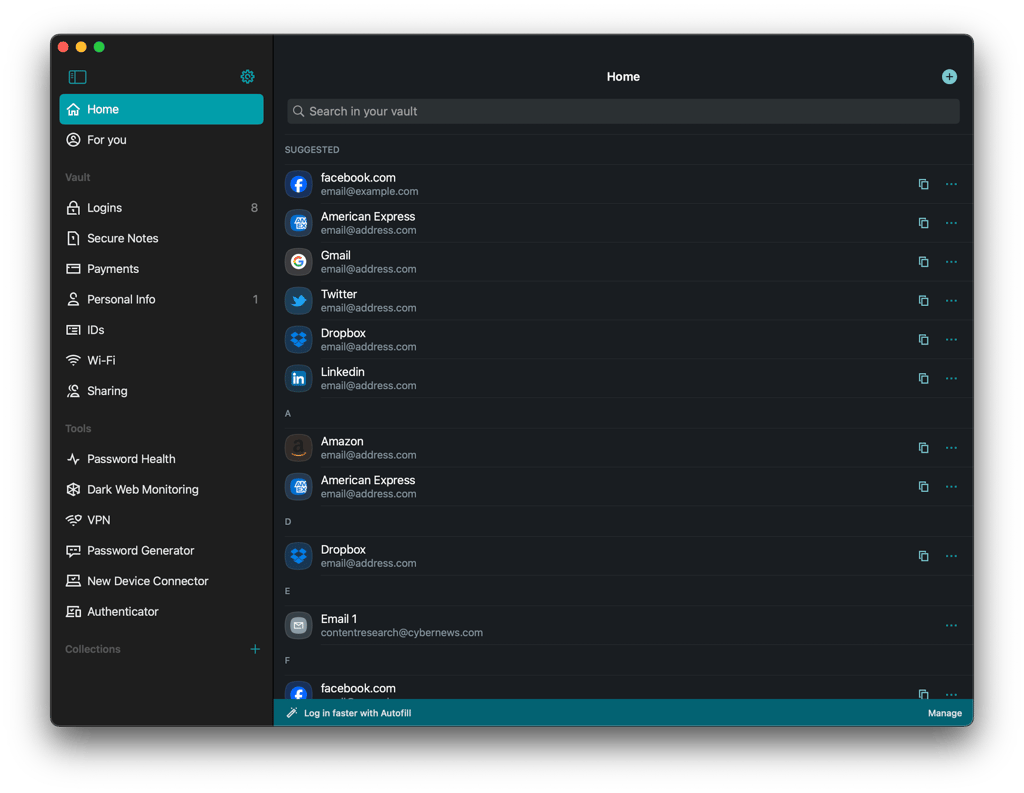Viewport: 1024px width, 793px height.
Task: Go to the Sharing section
Action: (x=161, y=391)
